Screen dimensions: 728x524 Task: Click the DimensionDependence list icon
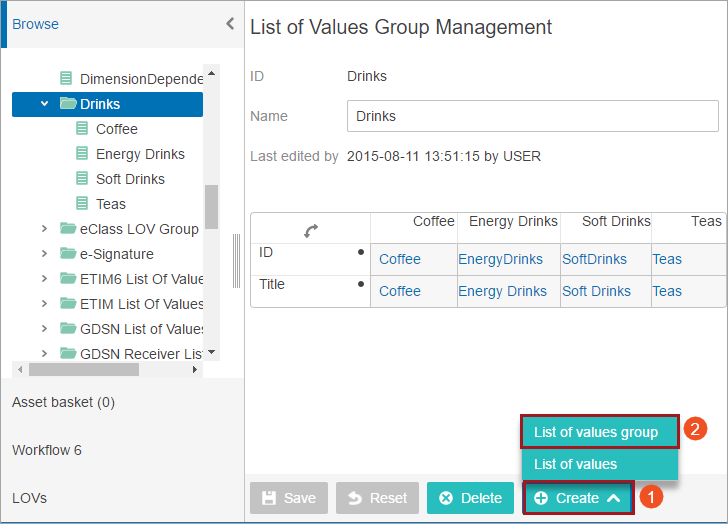(x=66, y=78)
